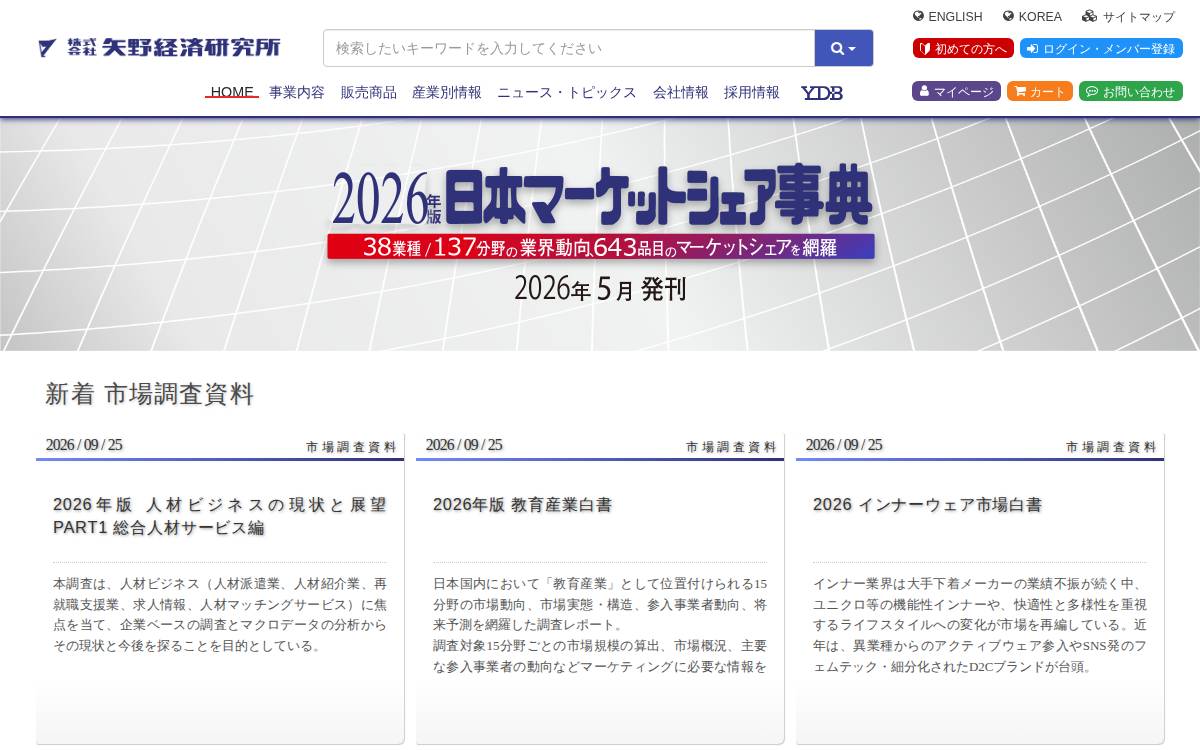This screenshot has height=750, width=1200.
Task: Click the globe icon beside ENGLISH
Action: [918, 16]
